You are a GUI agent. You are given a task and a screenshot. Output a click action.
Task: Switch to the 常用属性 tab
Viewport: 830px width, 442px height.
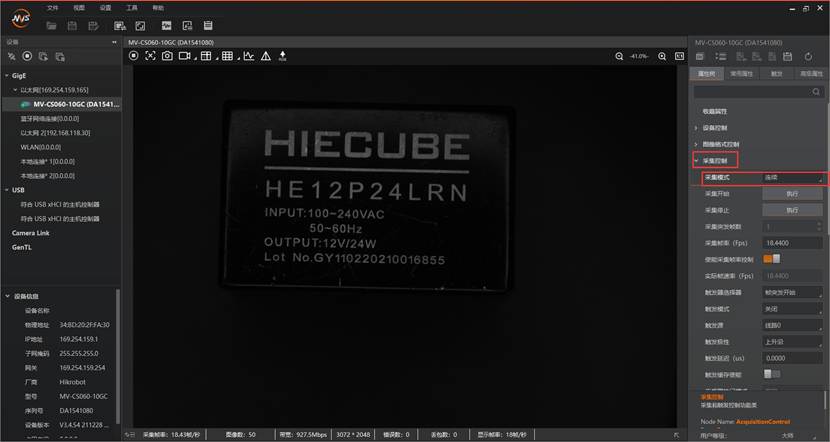pyautogui.click(x=741, y=74)
